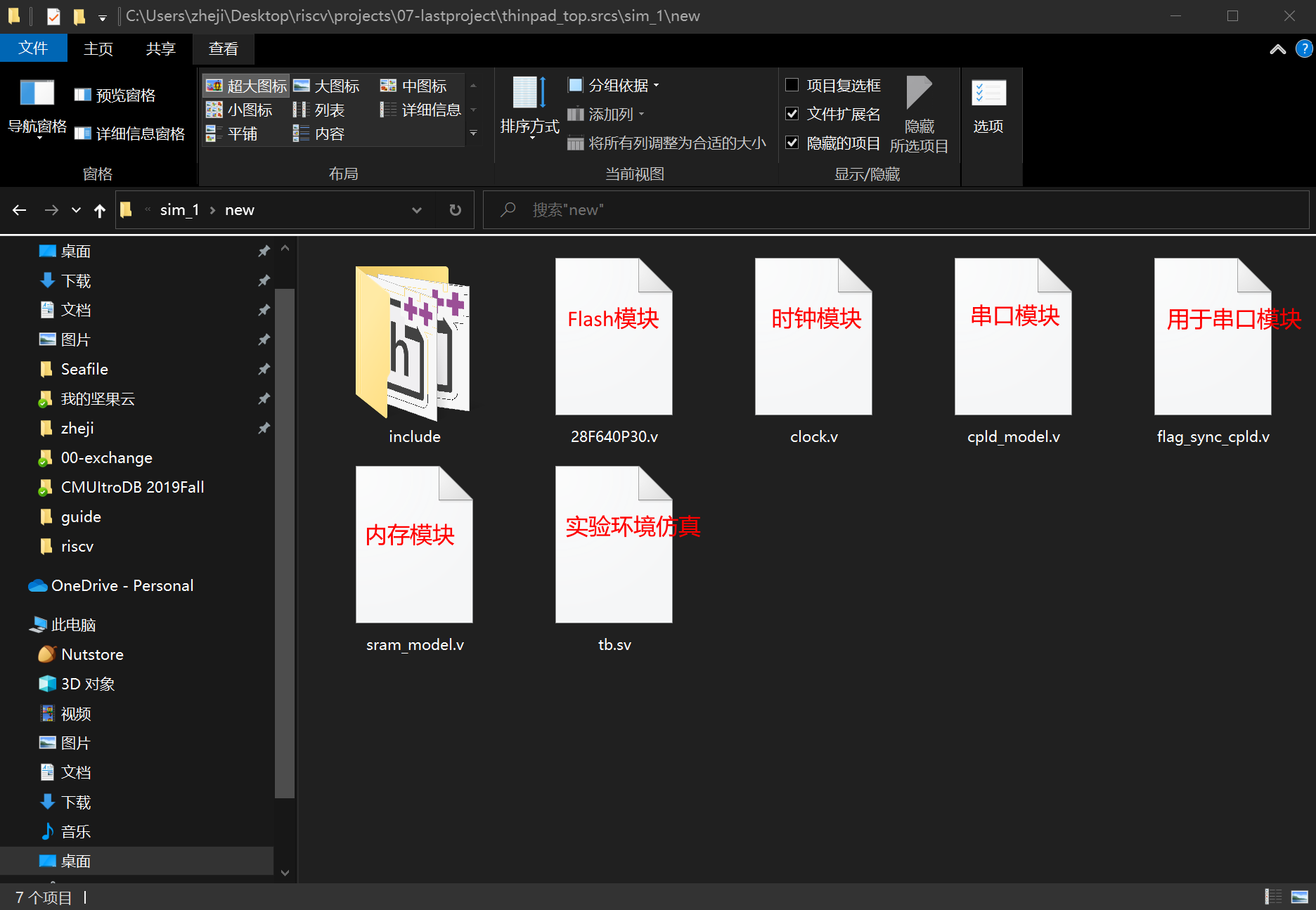
Task: Collapse the ribbon with the chevron
Action: pyautogui.click(x=1277, y=49)
